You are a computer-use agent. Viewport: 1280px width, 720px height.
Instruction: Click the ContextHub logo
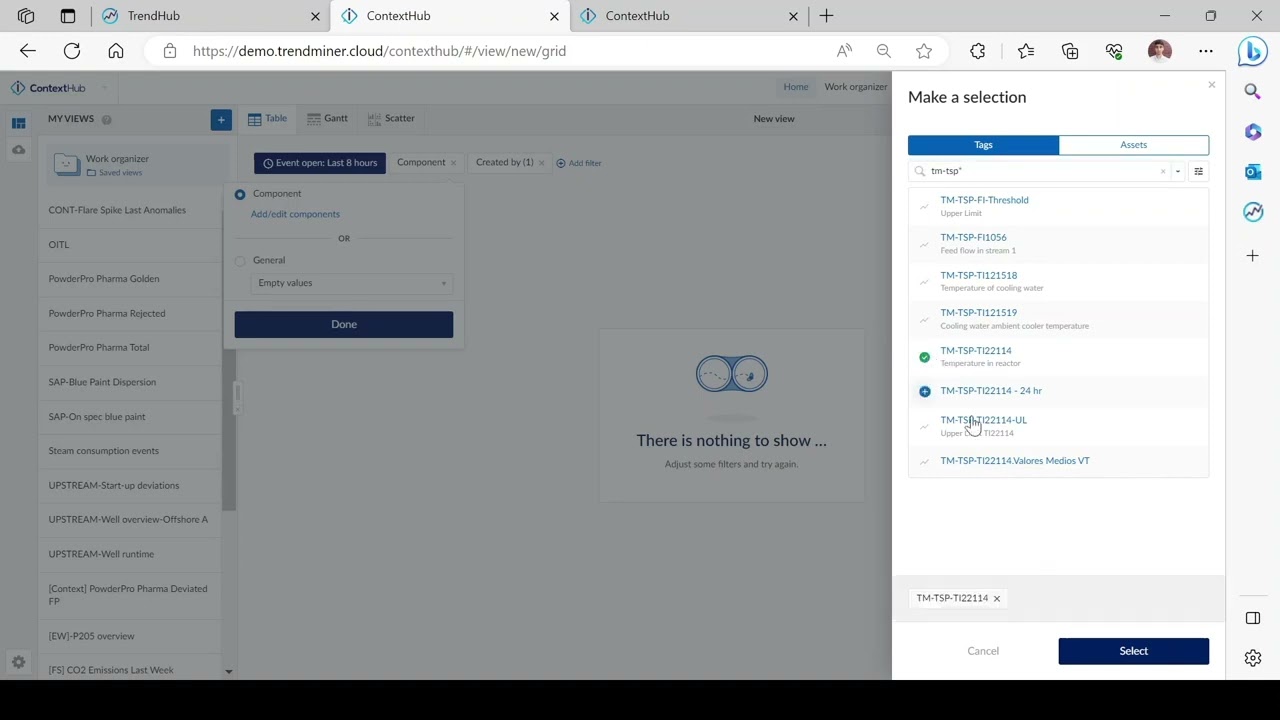tap(48, 88)
